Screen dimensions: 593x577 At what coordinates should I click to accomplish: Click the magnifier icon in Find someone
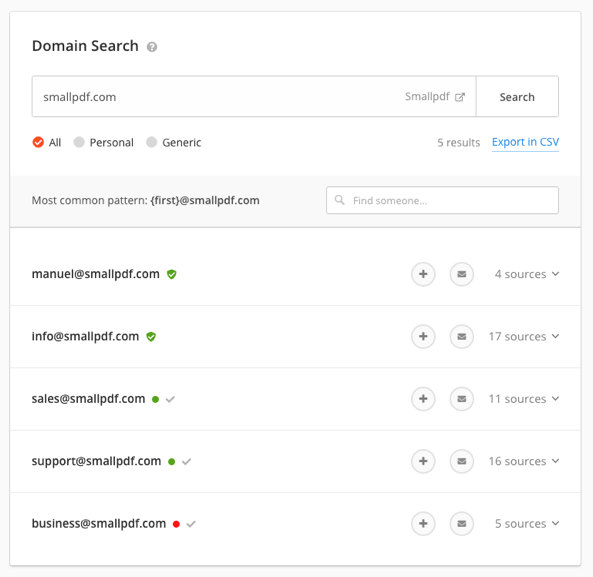pyautogui.click(x=340, y=200)
